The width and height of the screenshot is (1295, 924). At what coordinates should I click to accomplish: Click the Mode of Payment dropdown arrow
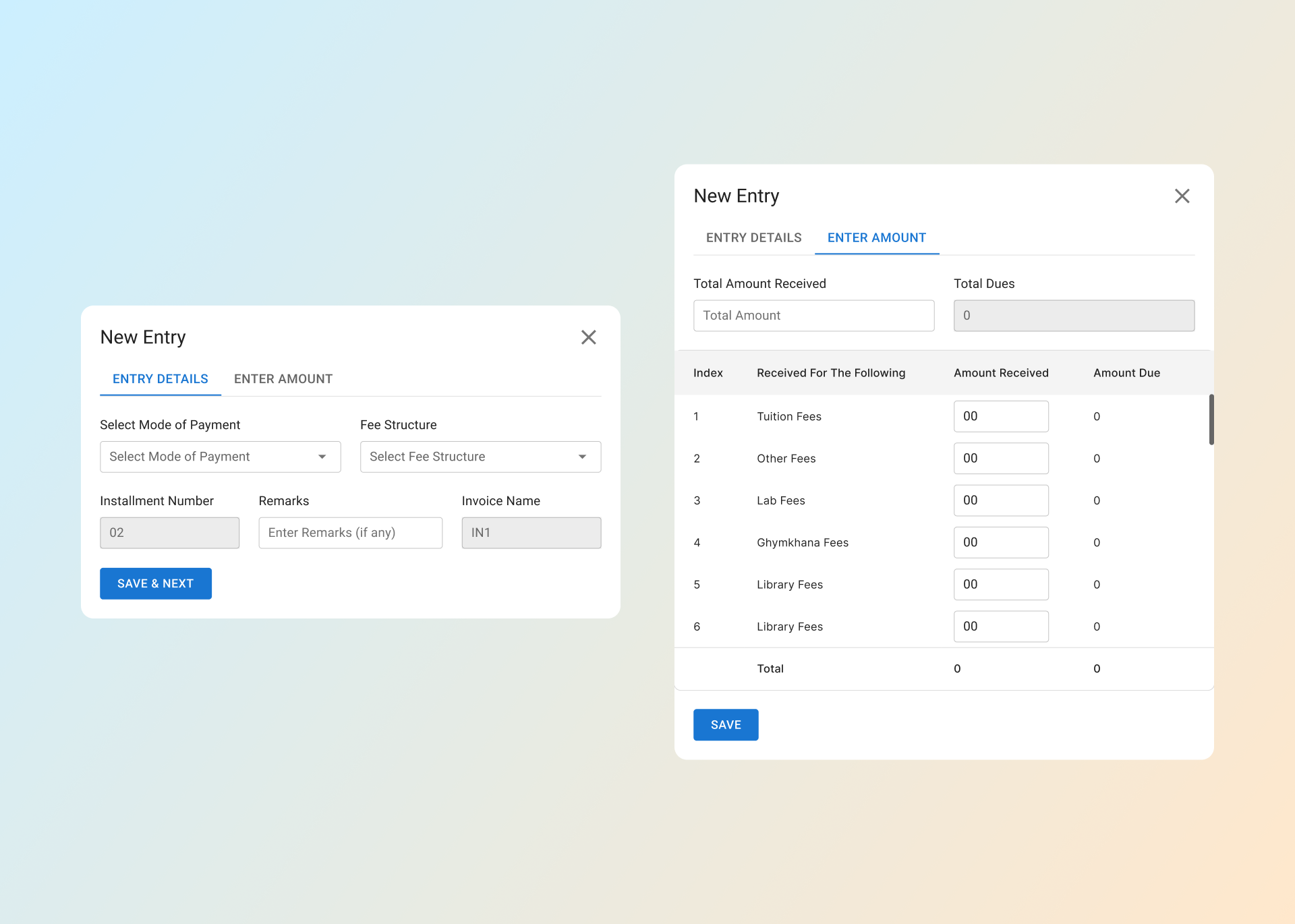[x=322, y=457]
